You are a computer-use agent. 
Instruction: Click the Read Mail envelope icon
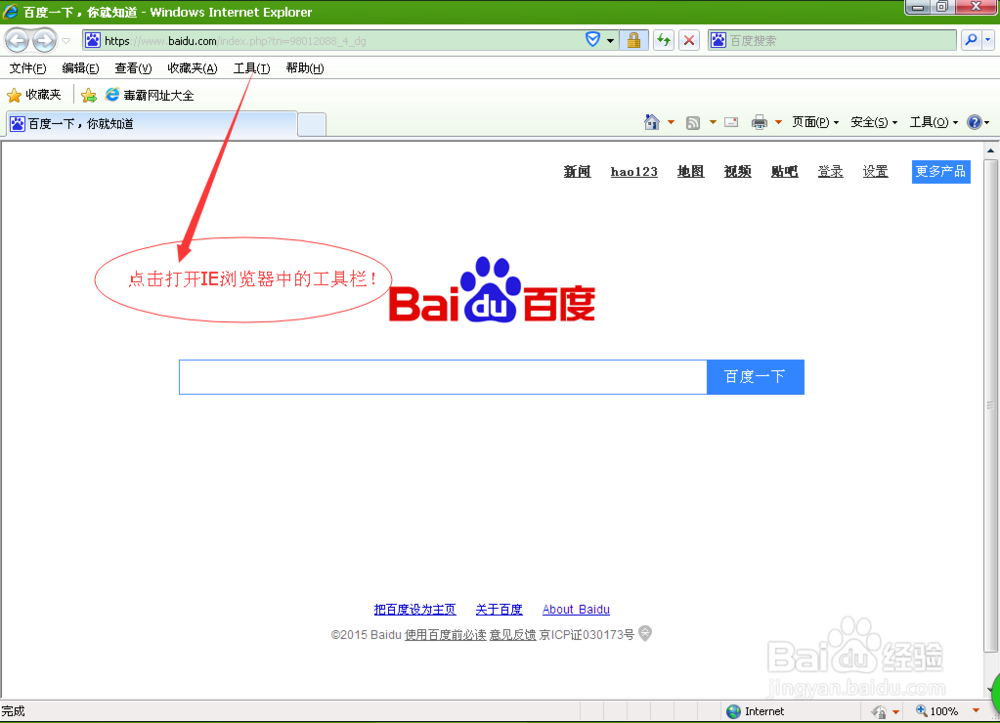pyautogui.click(x=732, y=122)
